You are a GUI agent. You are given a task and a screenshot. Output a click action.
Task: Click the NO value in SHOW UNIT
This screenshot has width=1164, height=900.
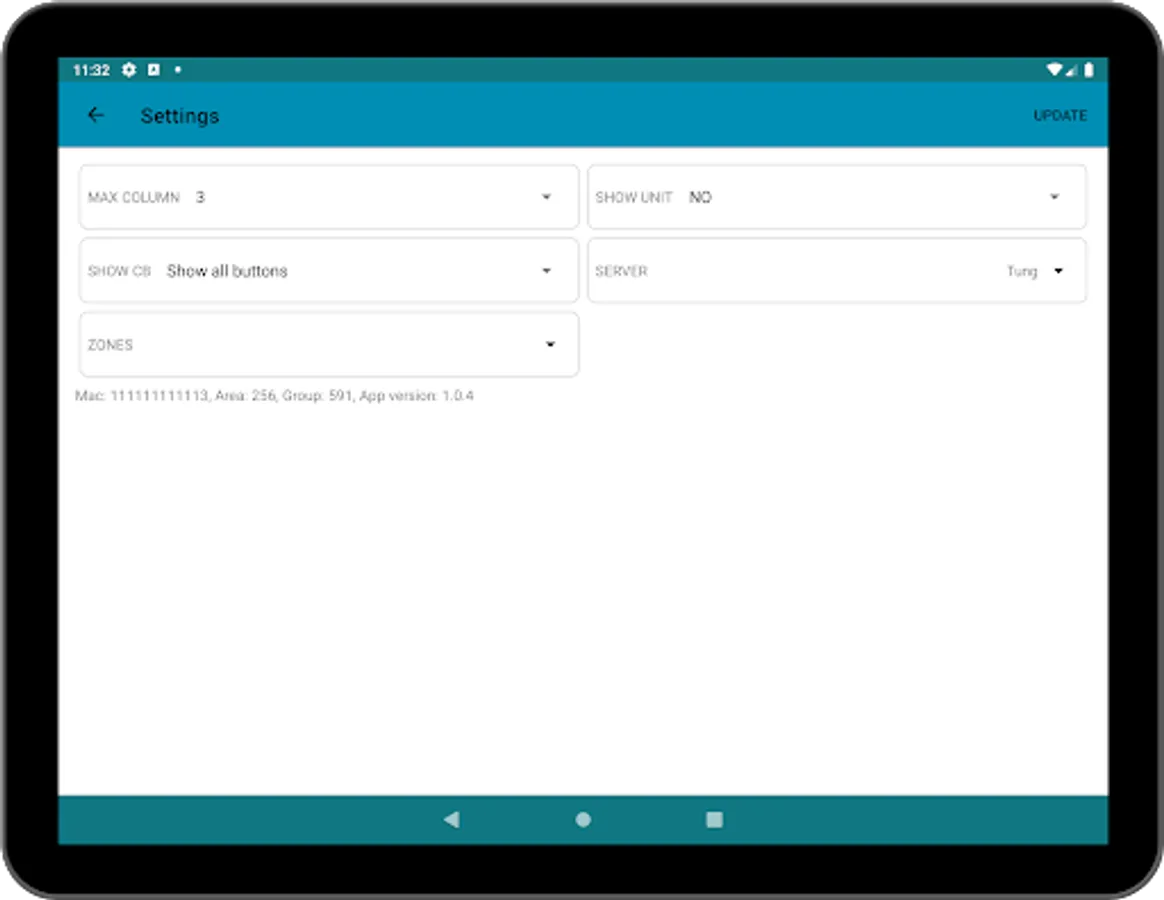700,197
